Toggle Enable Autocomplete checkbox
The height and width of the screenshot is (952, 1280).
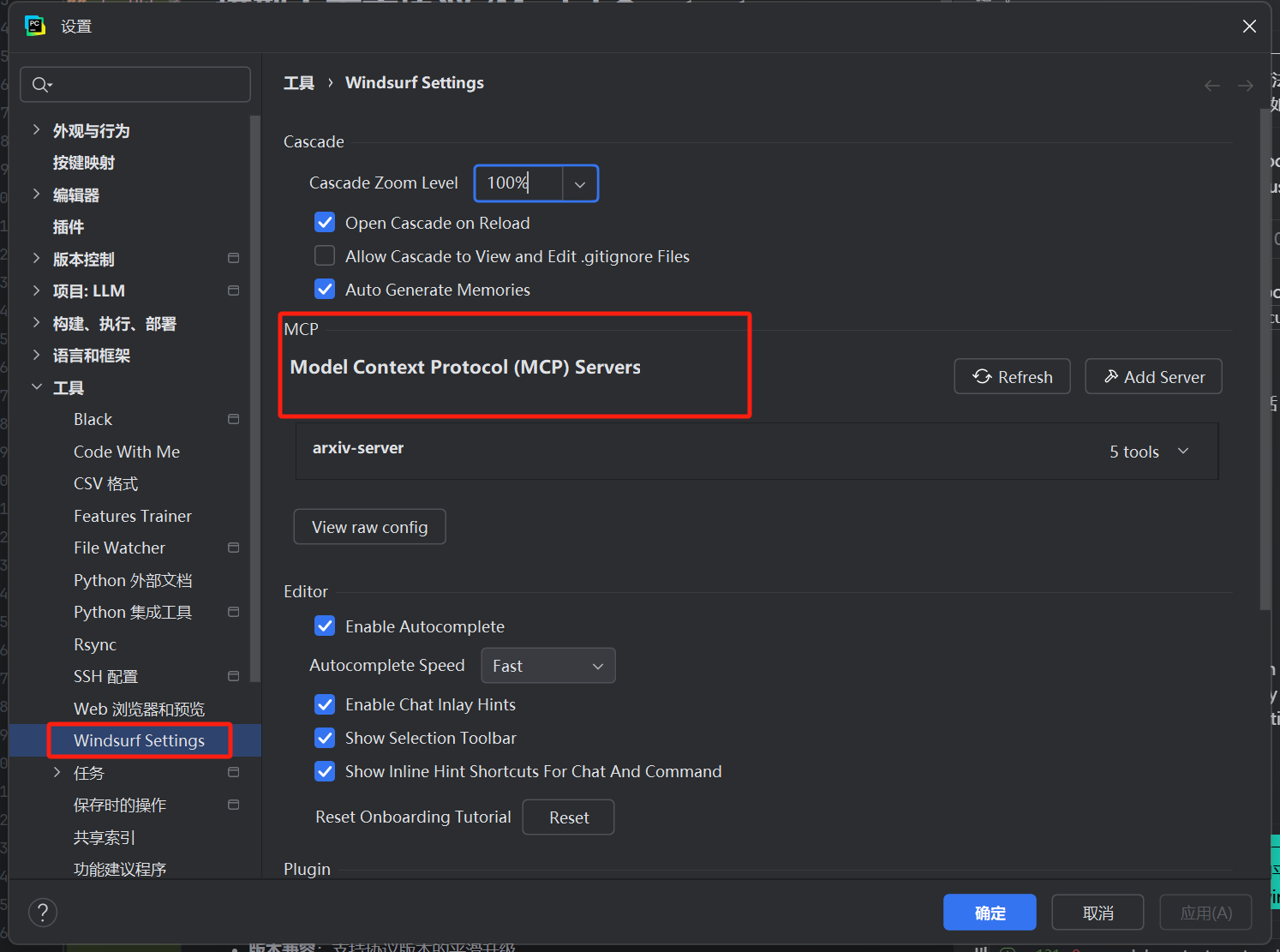pyautogui.click(x=325, y=626)
